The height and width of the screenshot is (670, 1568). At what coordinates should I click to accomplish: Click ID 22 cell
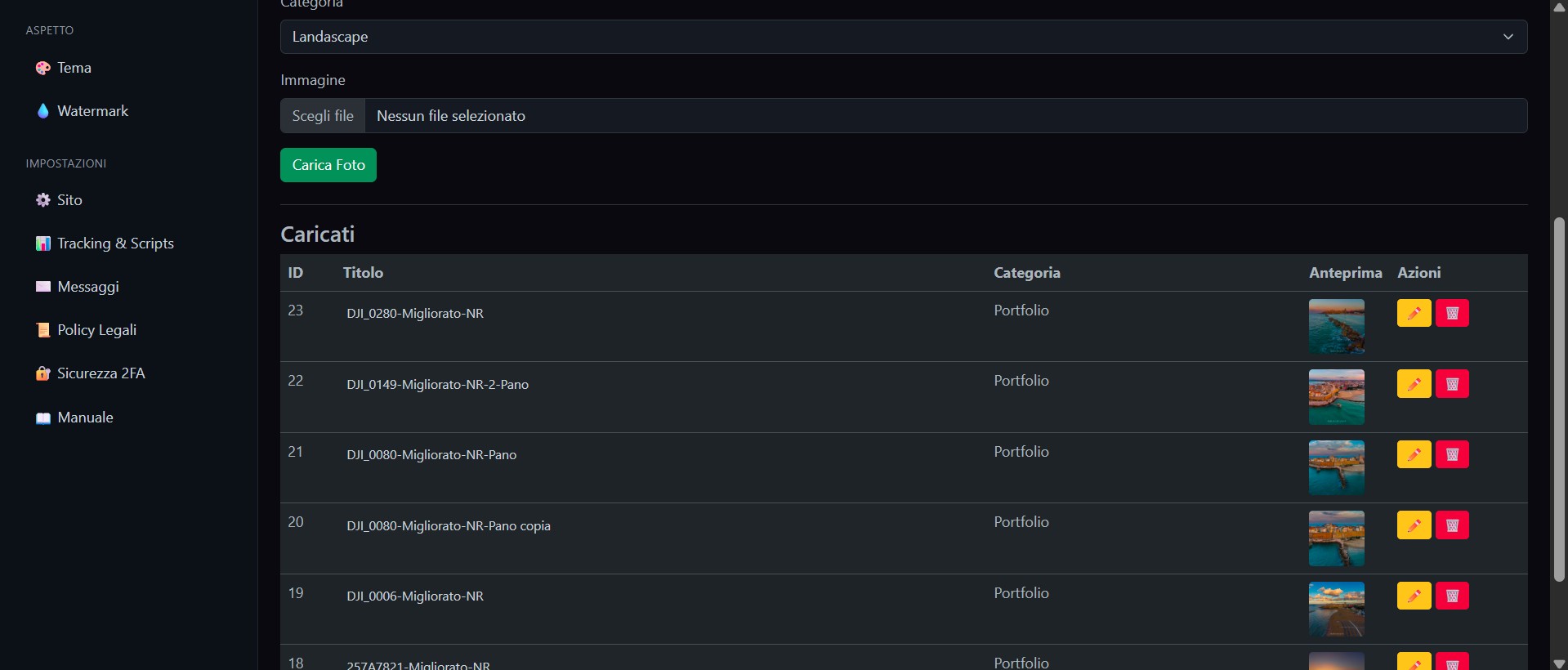click(296, 381)
